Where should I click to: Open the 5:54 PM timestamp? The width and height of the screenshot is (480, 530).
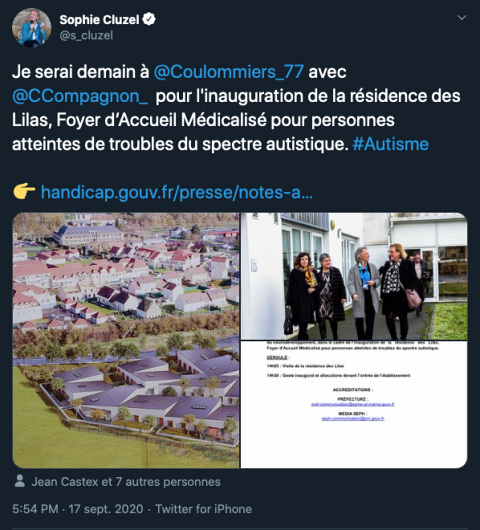point(35,509)
